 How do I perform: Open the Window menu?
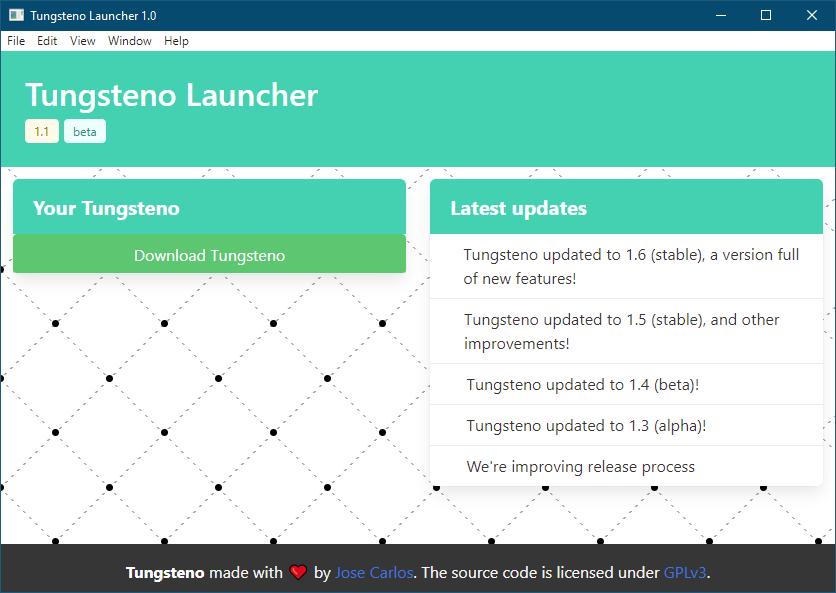coord(130,41)
